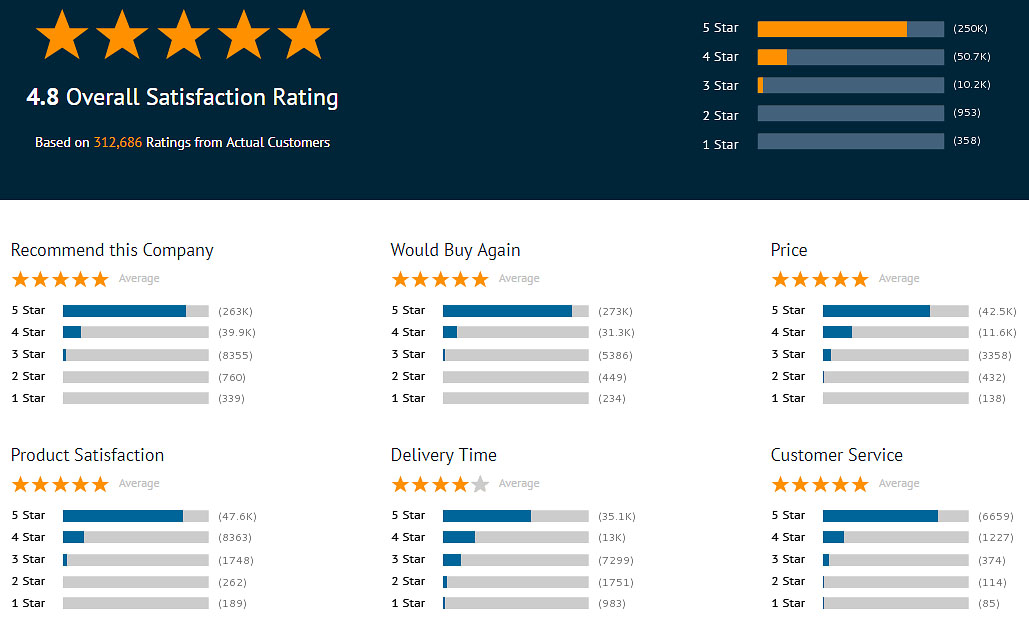The height and width of the screenshot is (639, 1029).
Task: Click the third star under Price
Action: coord(820,279)
